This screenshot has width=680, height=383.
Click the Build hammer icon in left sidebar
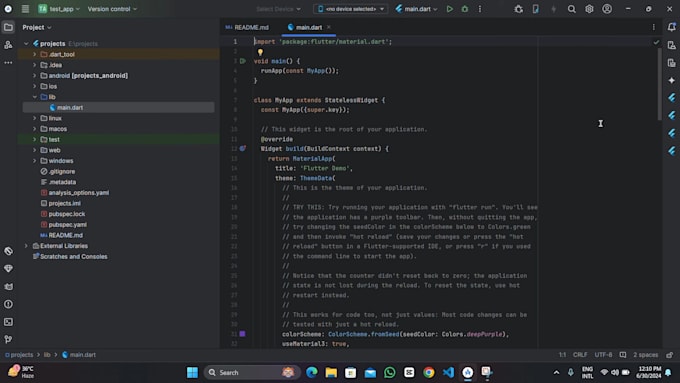coord(8,251)
